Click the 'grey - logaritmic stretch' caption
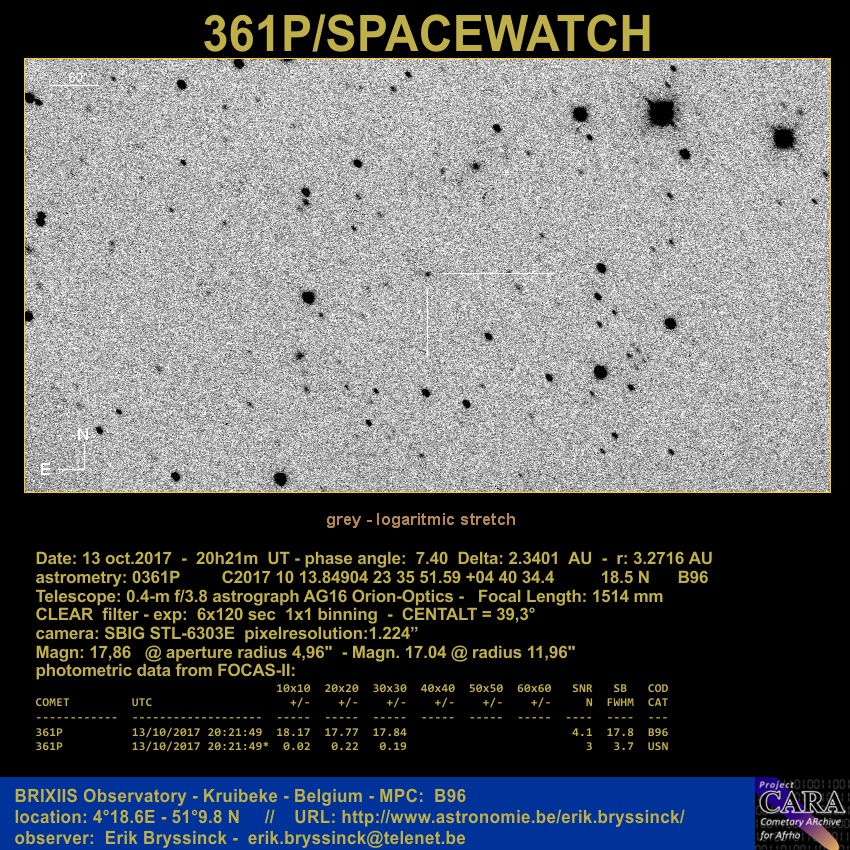 [x=421, y=519]
